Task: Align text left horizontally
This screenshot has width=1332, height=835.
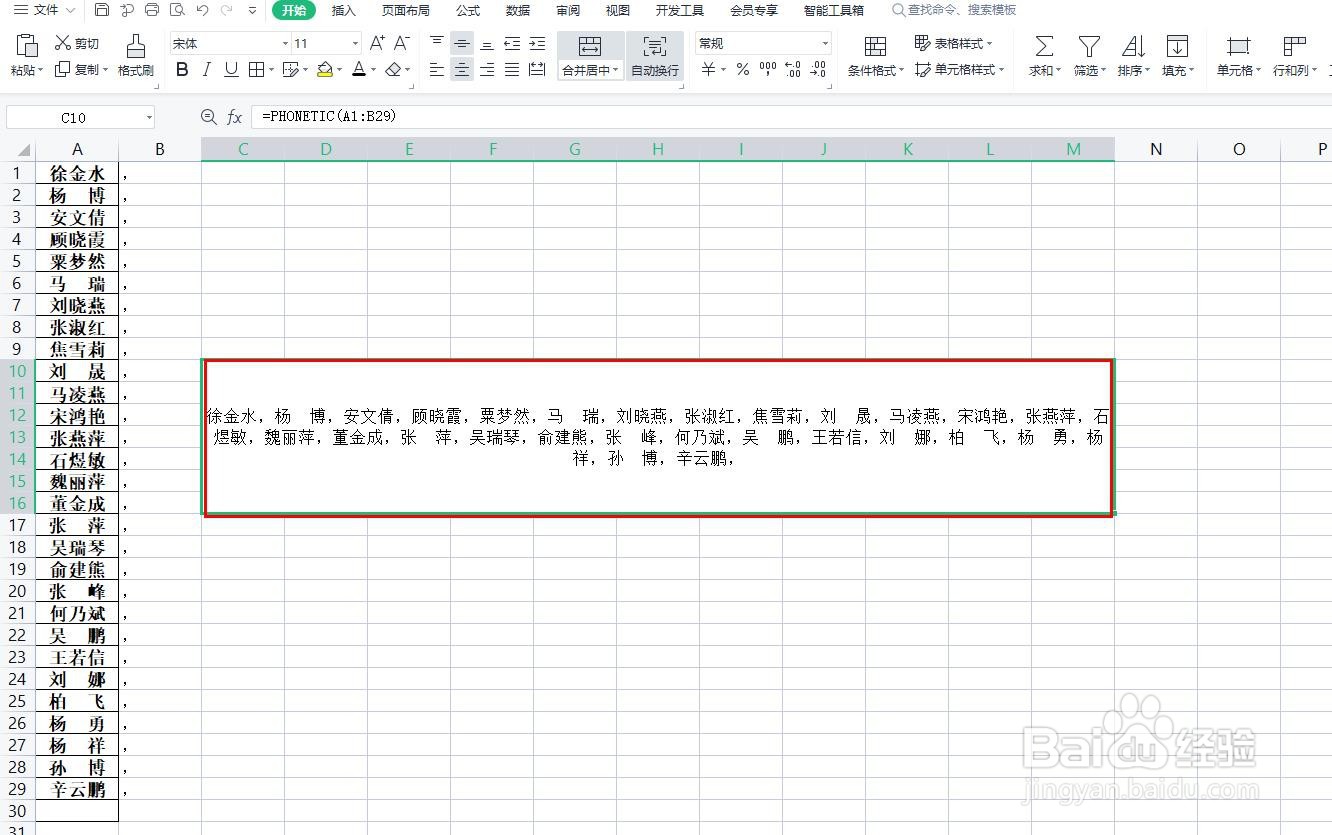Action: click(x=437, y=69)
